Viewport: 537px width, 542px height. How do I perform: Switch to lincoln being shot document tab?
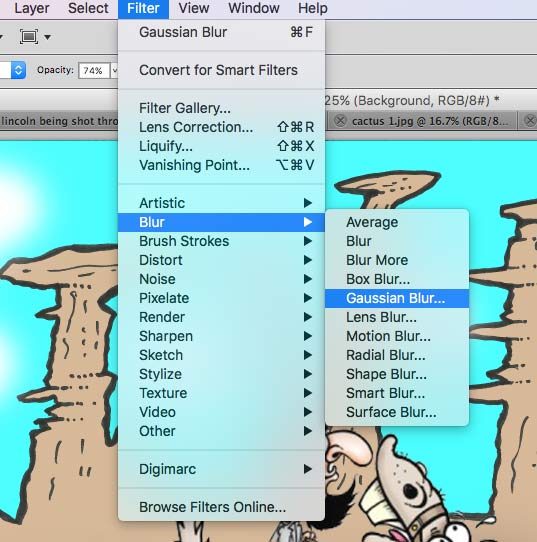pos(59,121)
